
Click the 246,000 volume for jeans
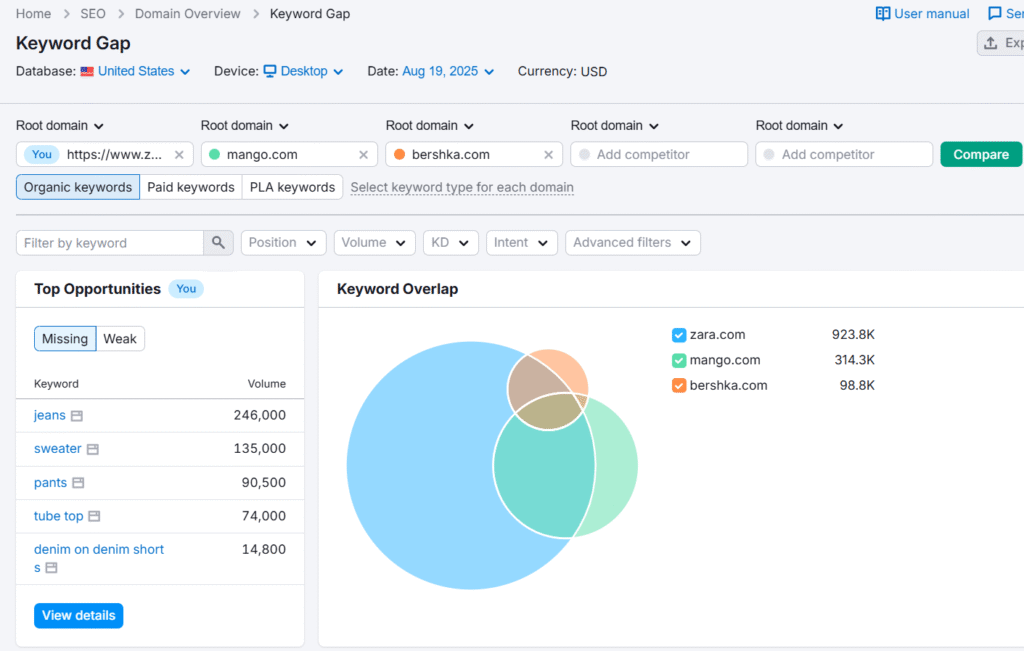(260, 415)
